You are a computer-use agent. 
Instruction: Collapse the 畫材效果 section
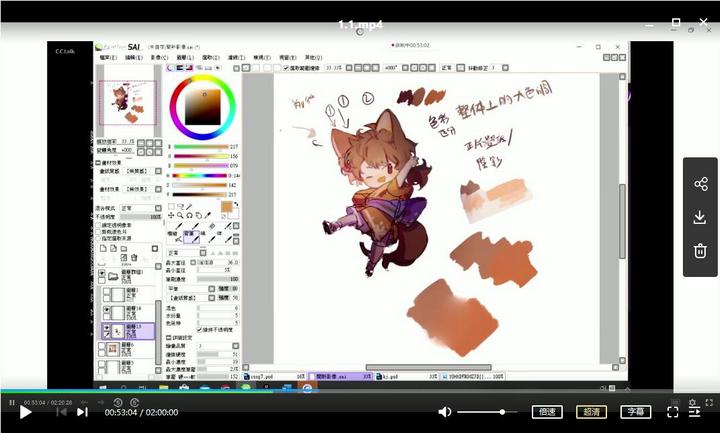click(x=98, y=163)
